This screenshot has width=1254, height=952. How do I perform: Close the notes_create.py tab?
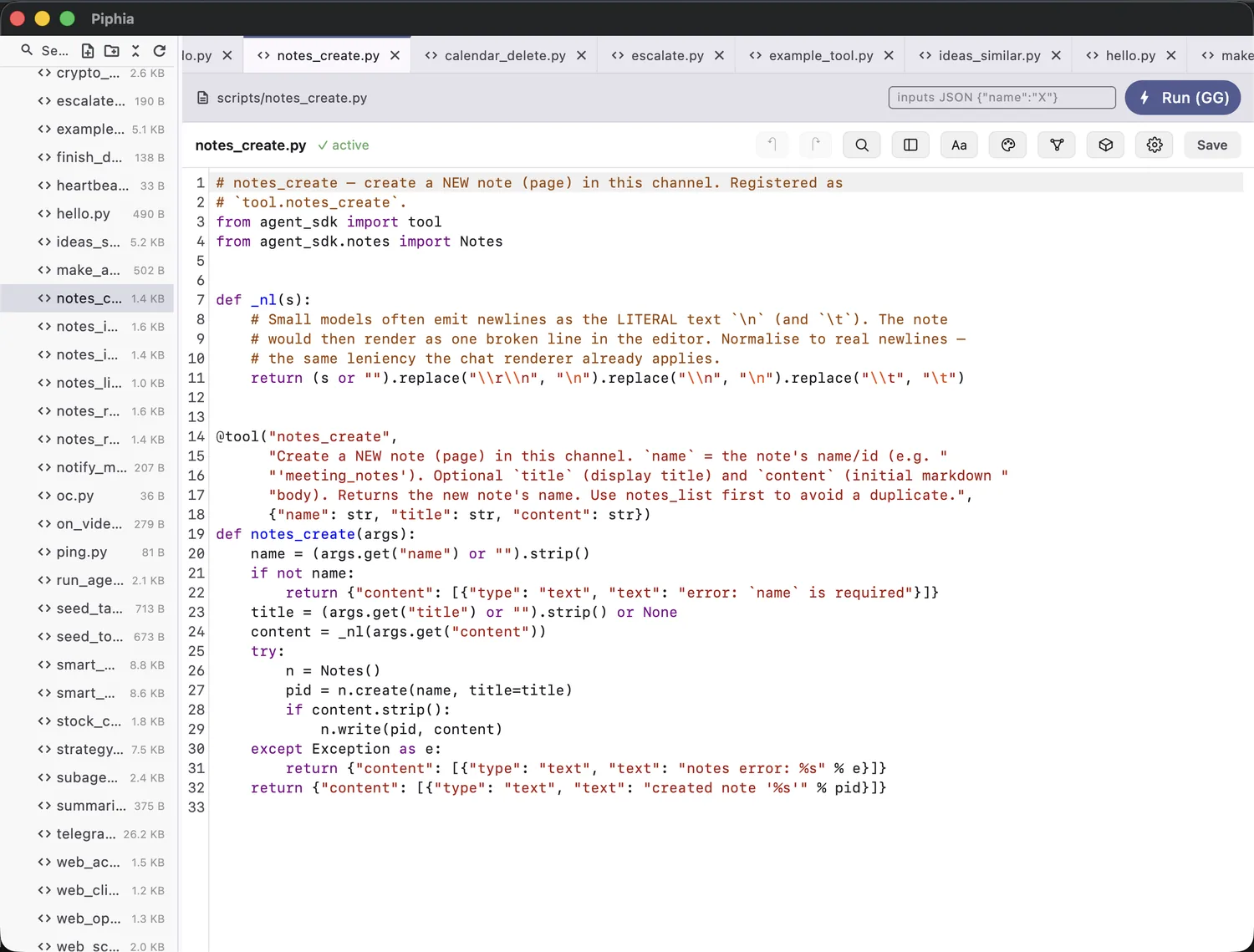(x=395, y=55)
